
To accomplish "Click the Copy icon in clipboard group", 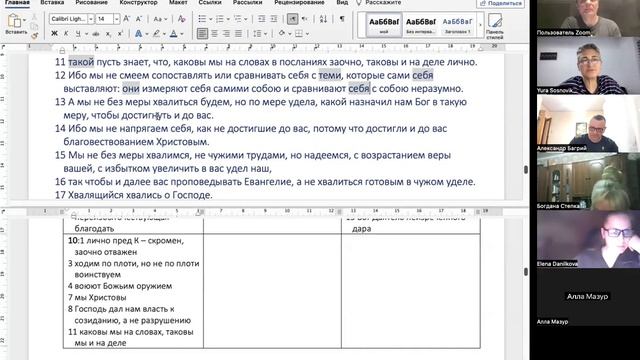I will pos(35,26).
